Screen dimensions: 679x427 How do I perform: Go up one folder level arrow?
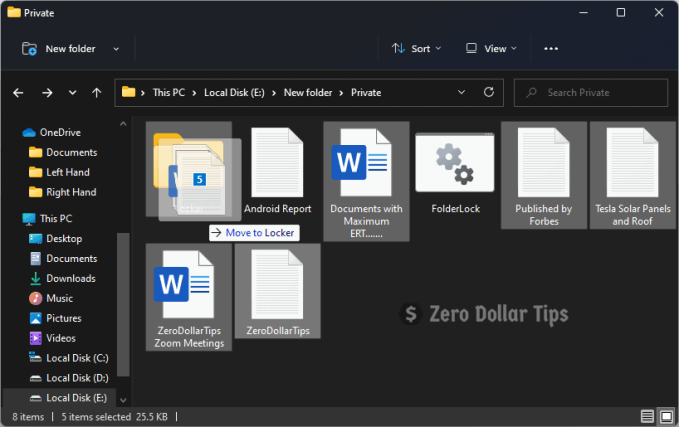[96, 92]
